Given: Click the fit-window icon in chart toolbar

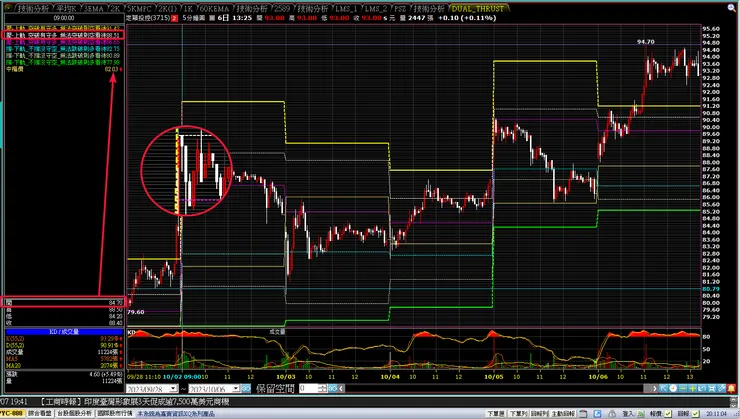Looking at the screenshot, I should (x=712, y=388).
